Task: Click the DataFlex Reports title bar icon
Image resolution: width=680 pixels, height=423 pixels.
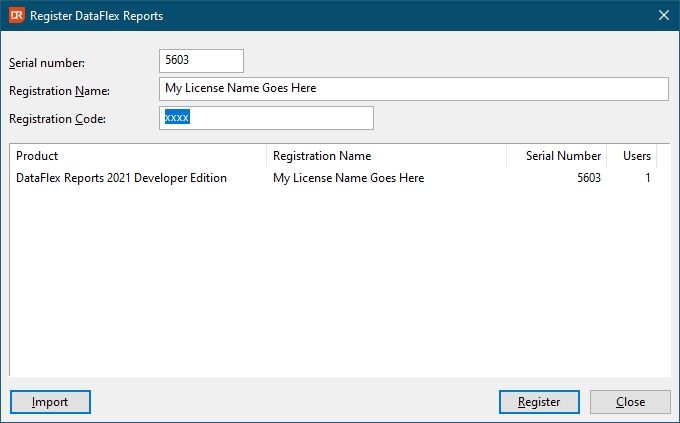Action: click(16, 16)
